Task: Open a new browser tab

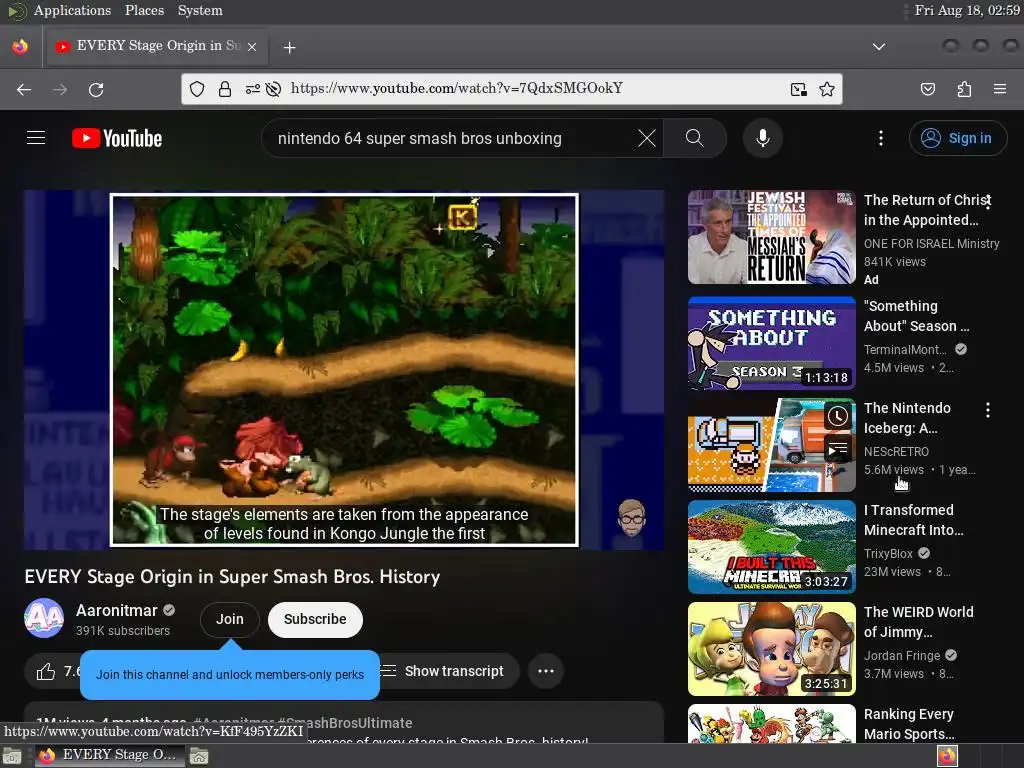Action: point(290,47)
